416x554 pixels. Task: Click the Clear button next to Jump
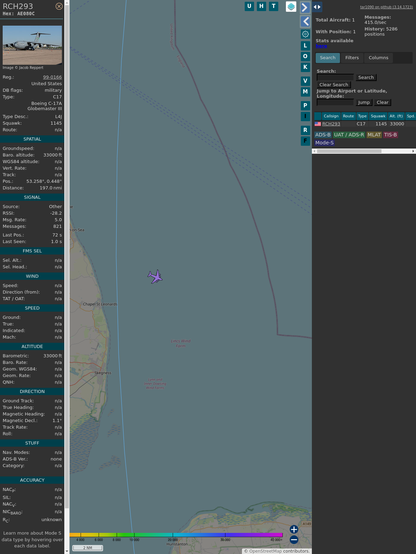(382, 102)
